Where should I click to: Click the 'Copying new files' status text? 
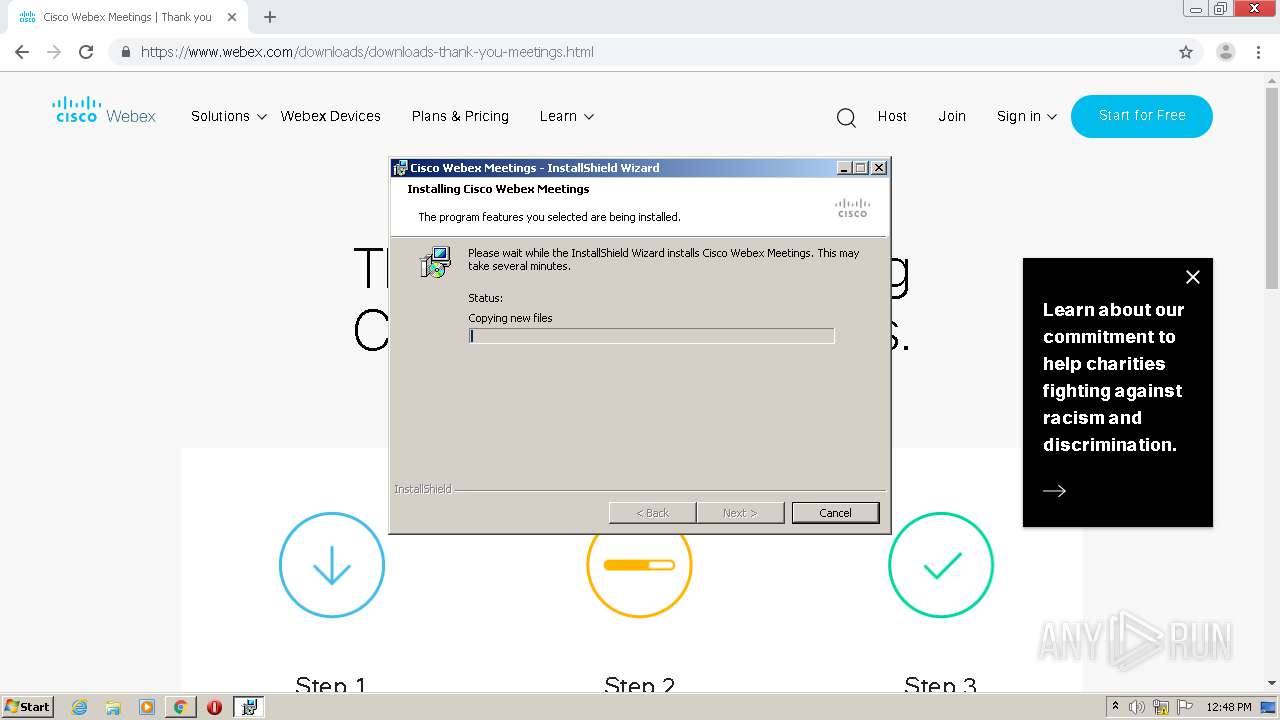point(510,318)
